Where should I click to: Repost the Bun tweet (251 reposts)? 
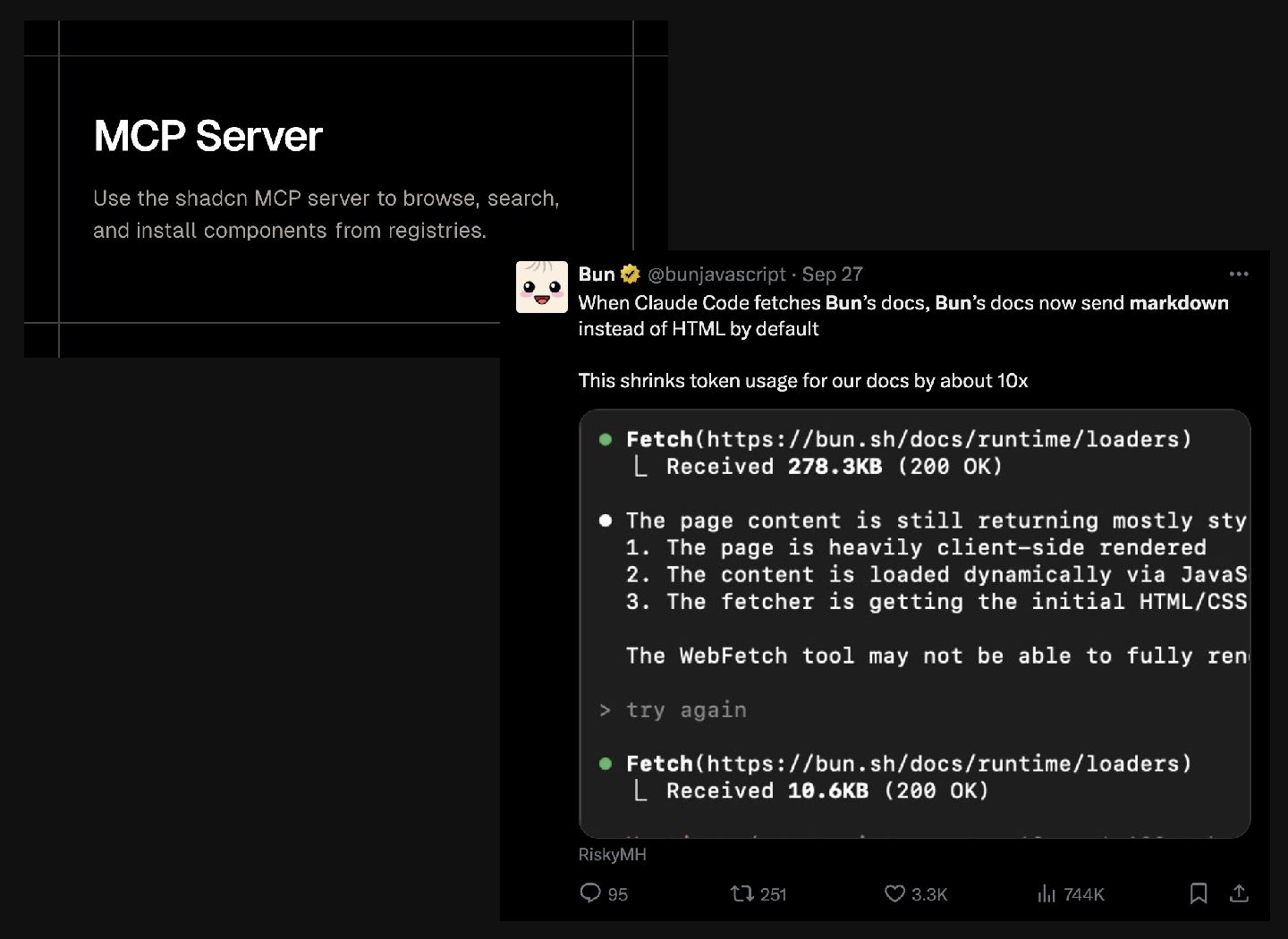click(758, 893)
